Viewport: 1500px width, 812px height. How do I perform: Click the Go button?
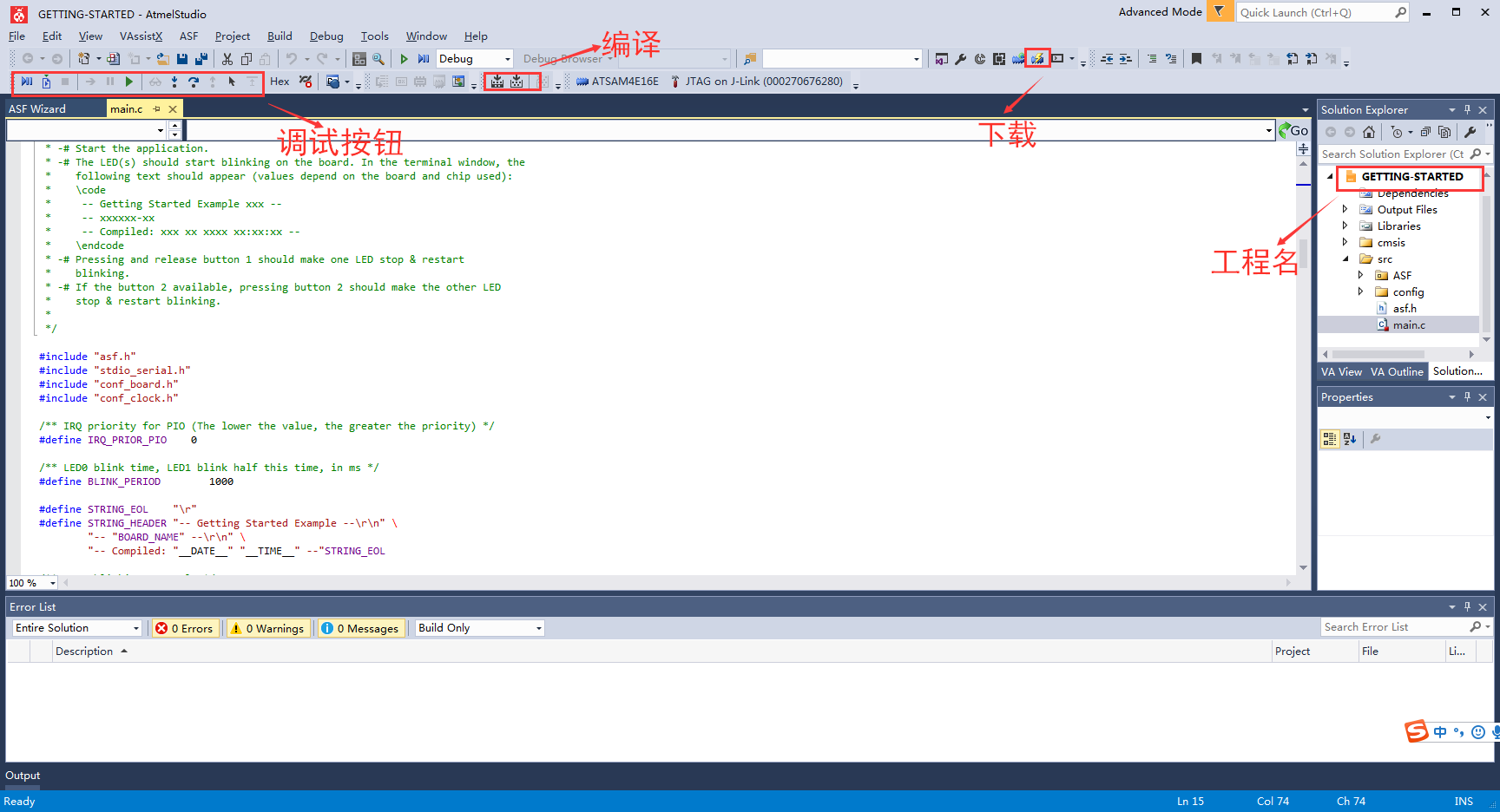[1293, 131]
